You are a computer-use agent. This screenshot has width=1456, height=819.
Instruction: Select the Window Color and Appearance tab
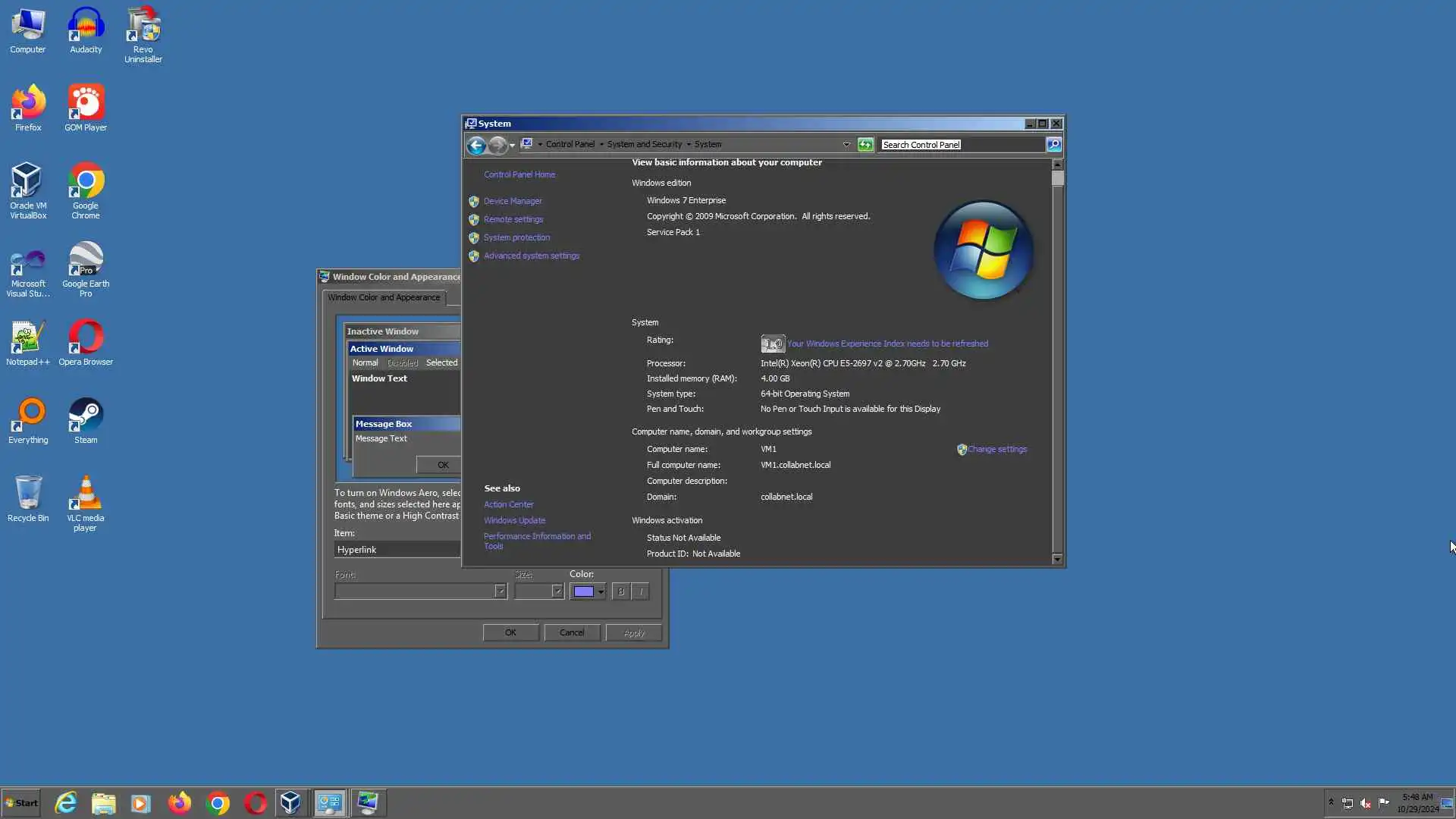(x=384, y=297)
